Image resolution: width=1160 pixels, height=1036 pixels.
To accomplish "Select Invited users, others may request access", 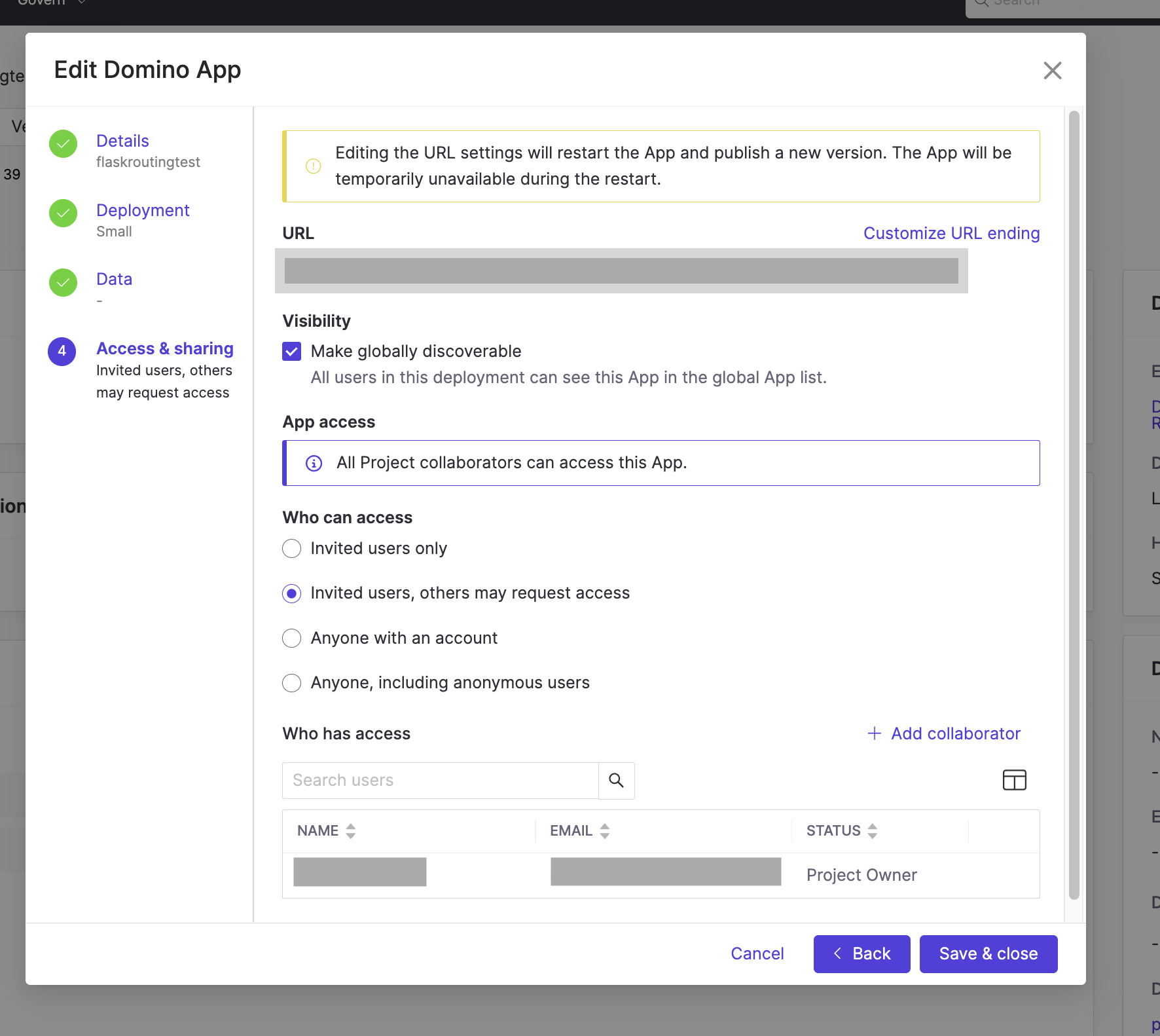I will (x=292, y=593).
